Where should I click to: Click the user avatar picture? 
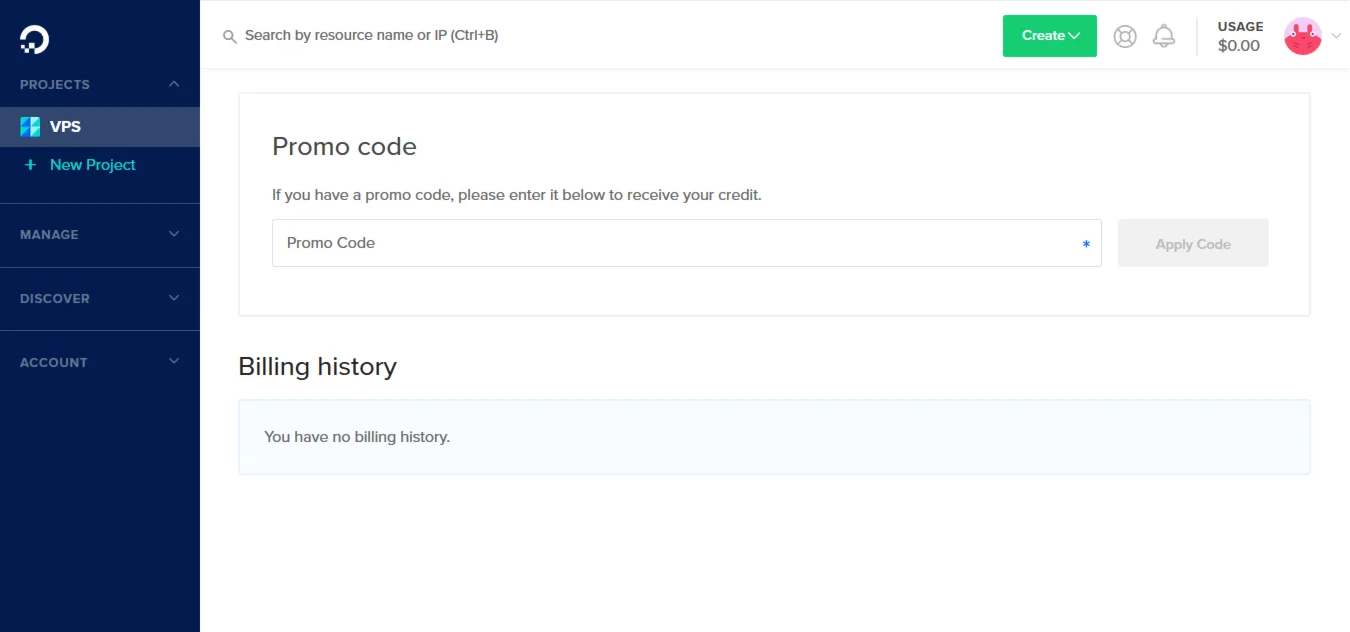pyautogui.click(x=1303, y=36)
